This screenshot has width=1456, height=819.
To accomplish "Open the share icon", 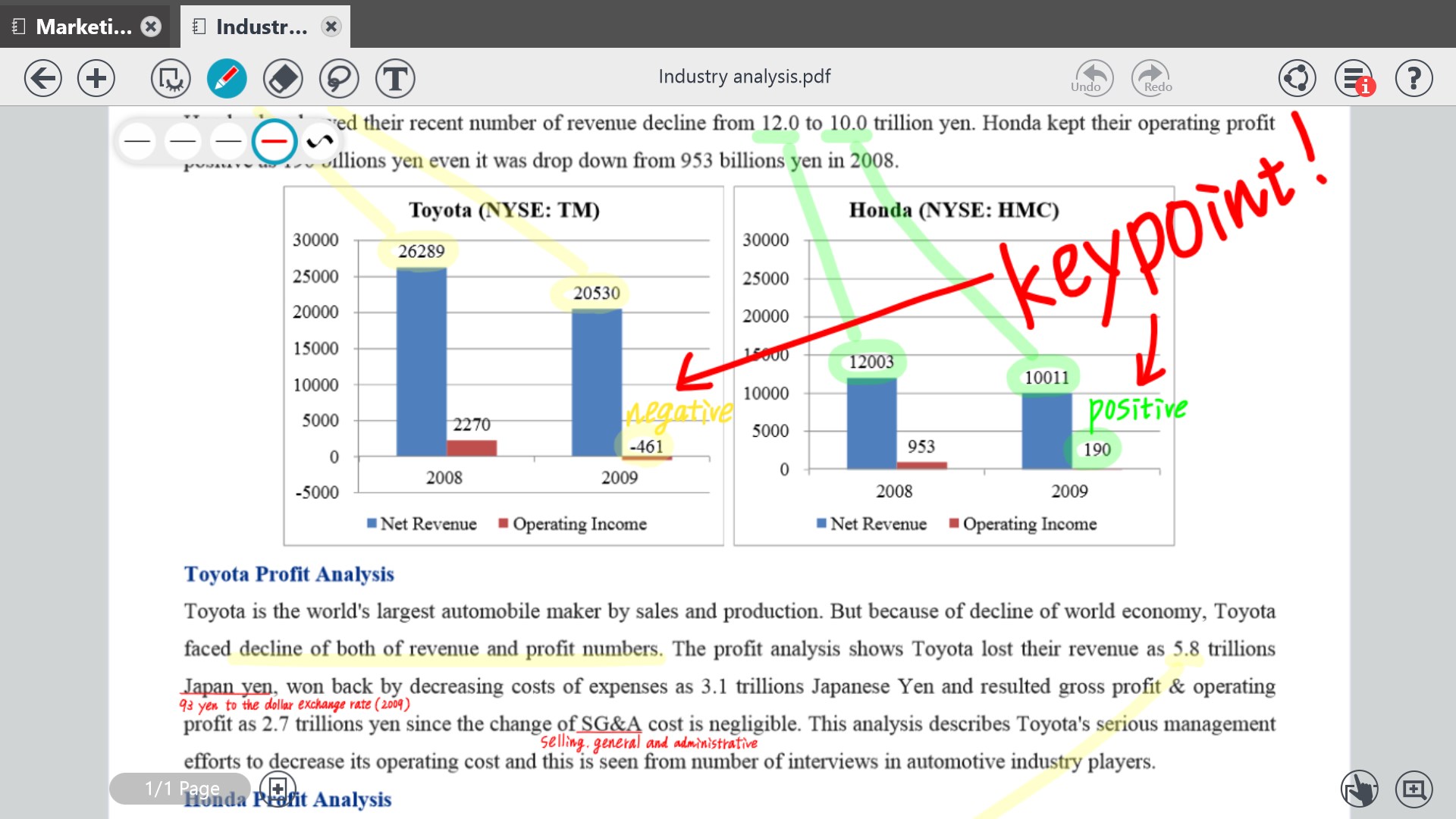I will (1297, 78).
